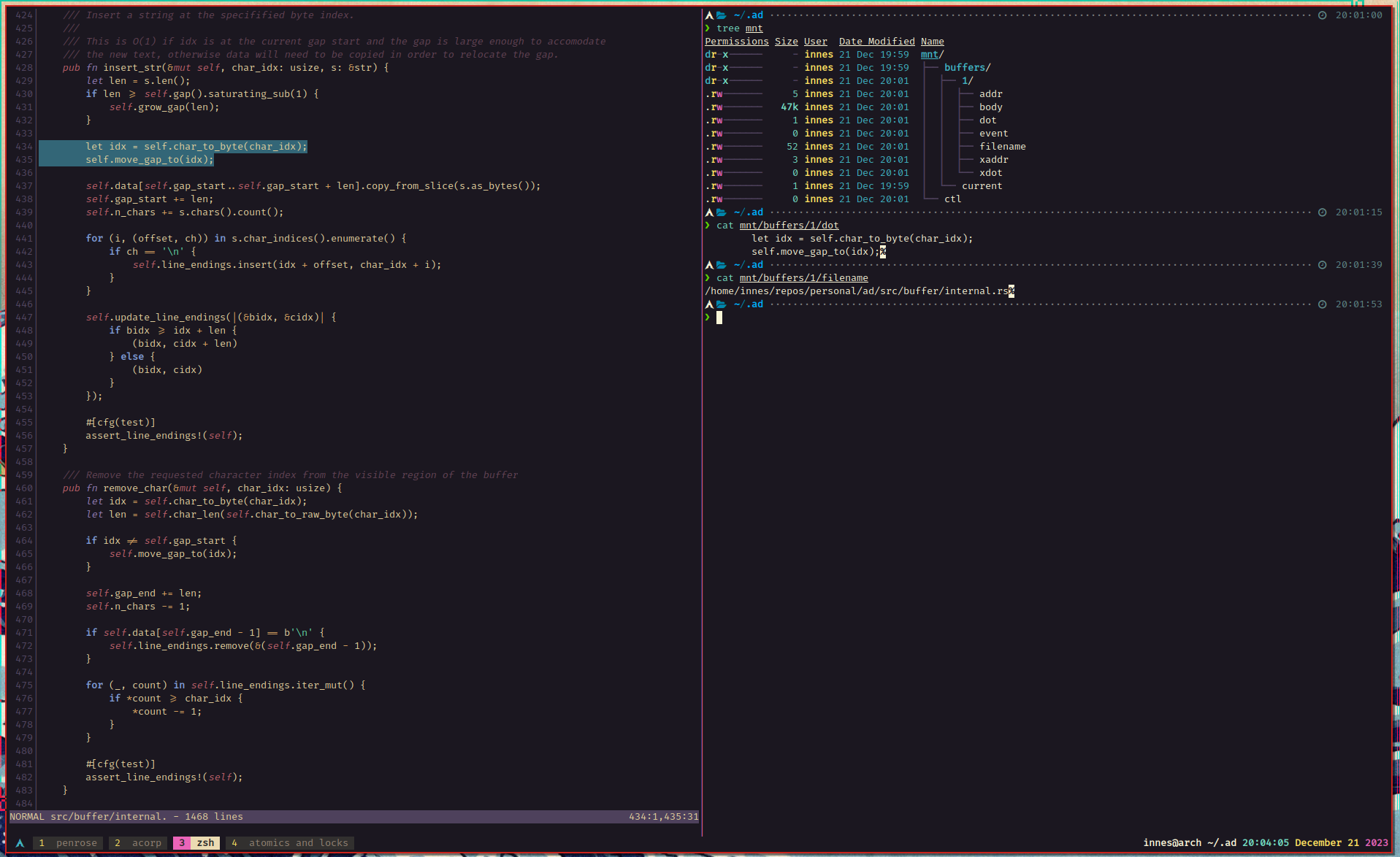Viewport: 1400px width, 857px height.
Task: Click the body file in tree listing
Action: (x=990, y=107)
